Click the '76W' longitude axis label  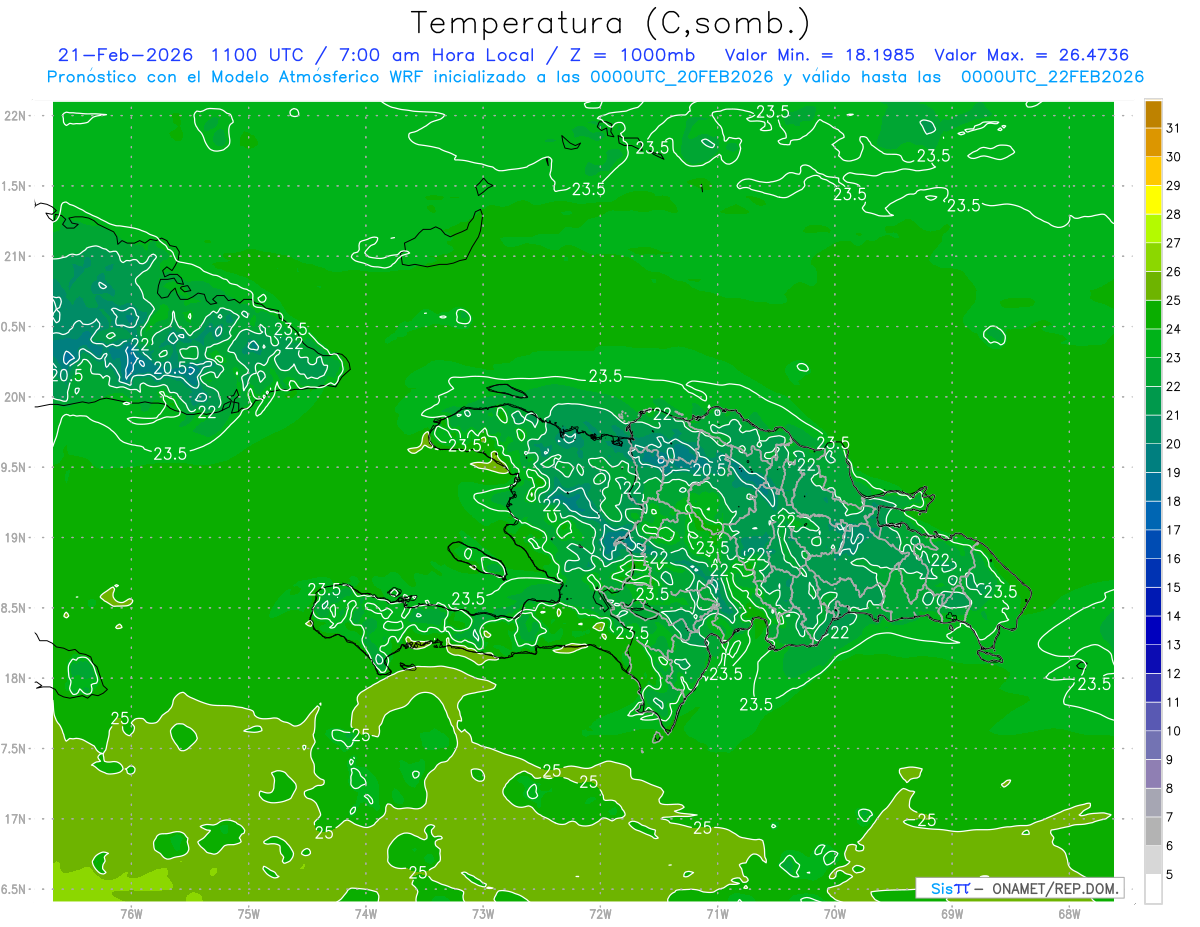(x=131, y=914)
